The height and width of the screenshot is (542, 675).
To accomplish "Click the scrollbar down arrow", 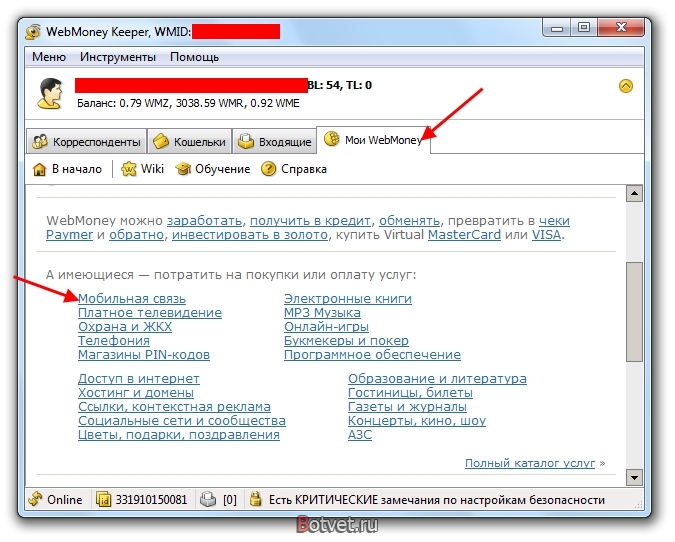I will pos(634,477).
